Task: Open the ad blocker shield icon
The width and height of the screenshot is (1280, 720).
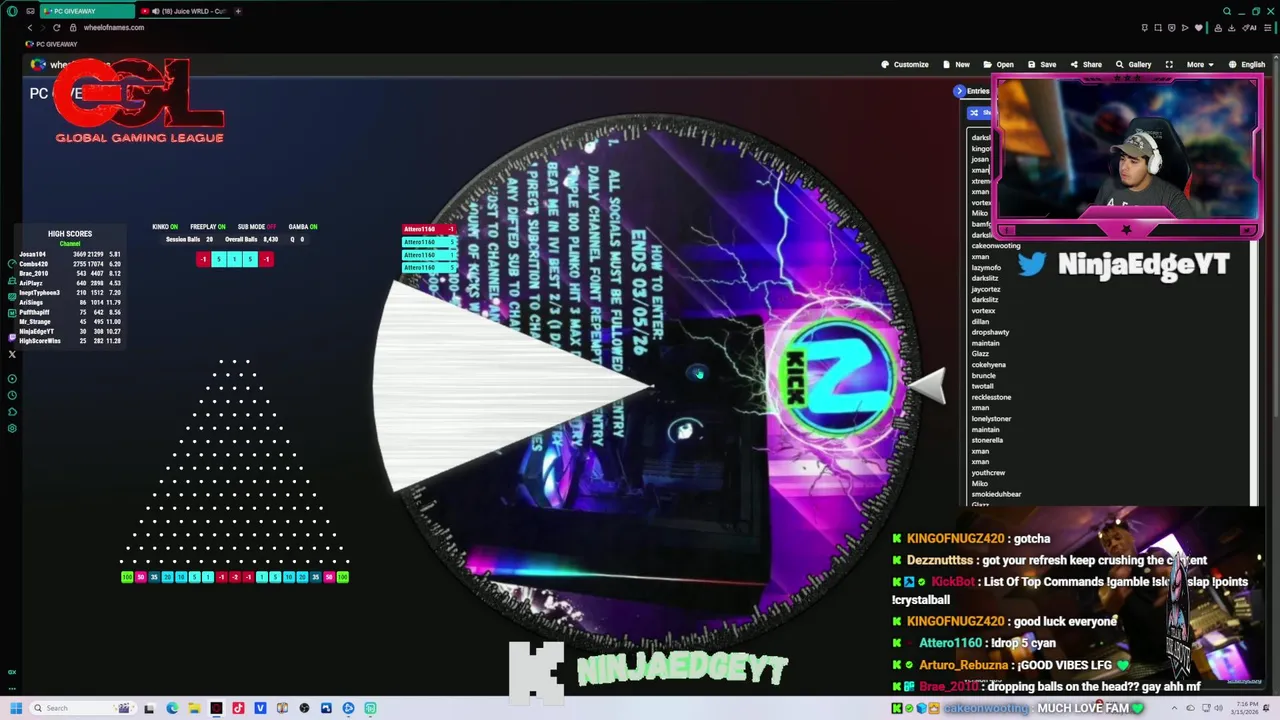Action: [1172, 27]
